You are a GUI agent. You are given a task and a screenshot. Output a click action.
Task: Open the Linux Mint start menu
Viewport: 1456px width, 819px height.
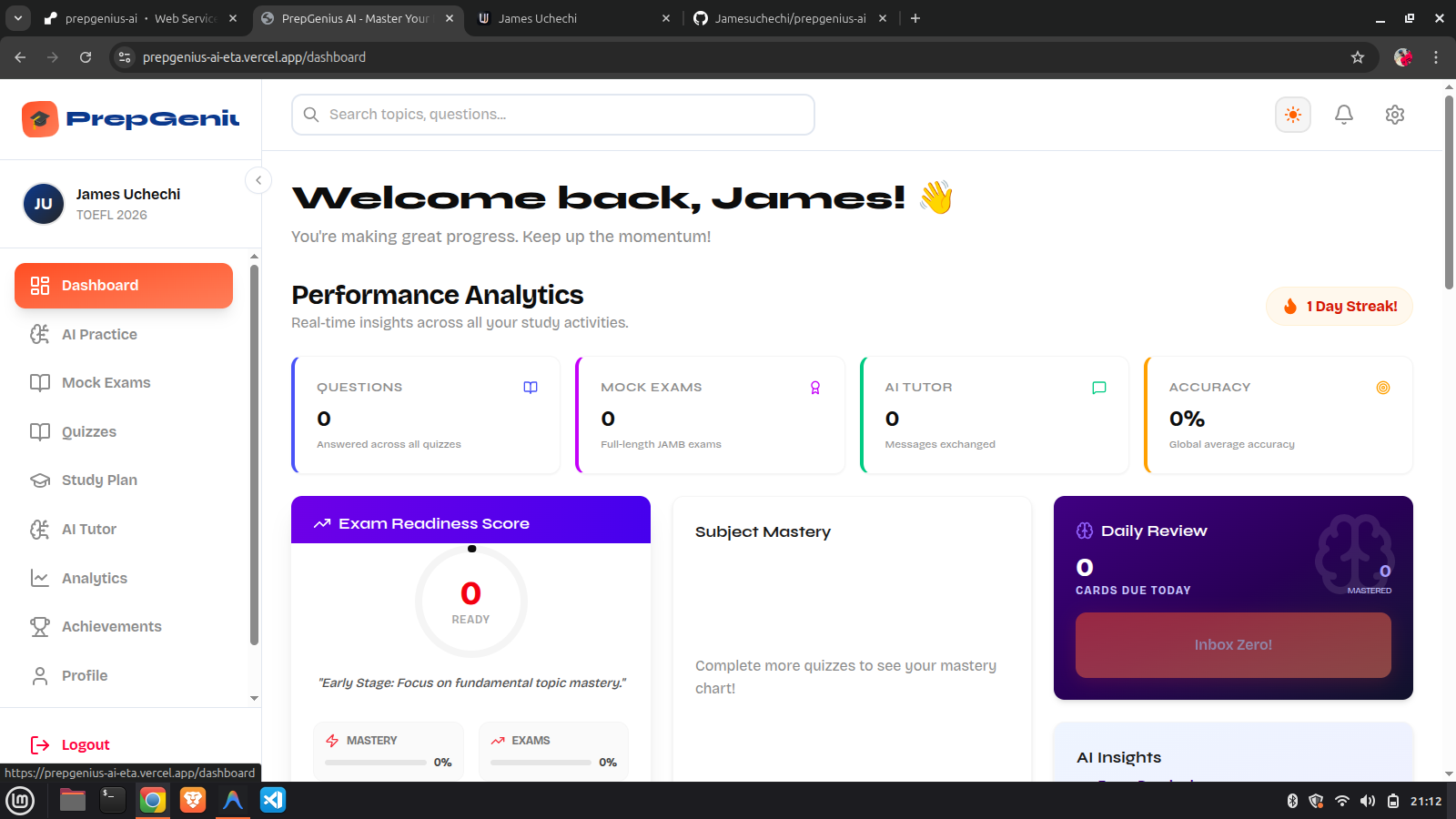(20, 801)
